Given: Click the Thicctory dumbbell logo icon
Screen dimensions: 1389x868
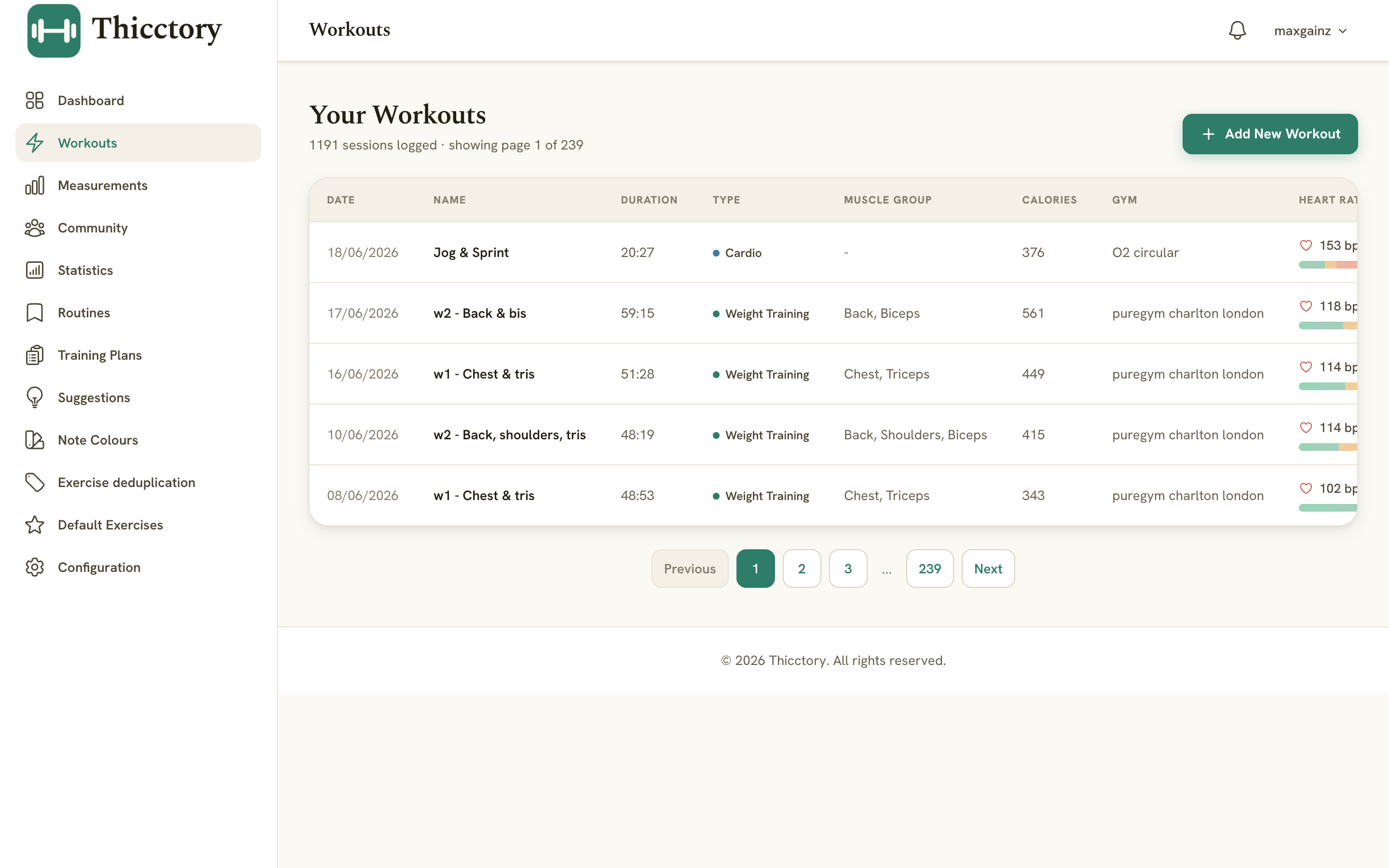Looking at the screenshot, I should click(54, 30).
